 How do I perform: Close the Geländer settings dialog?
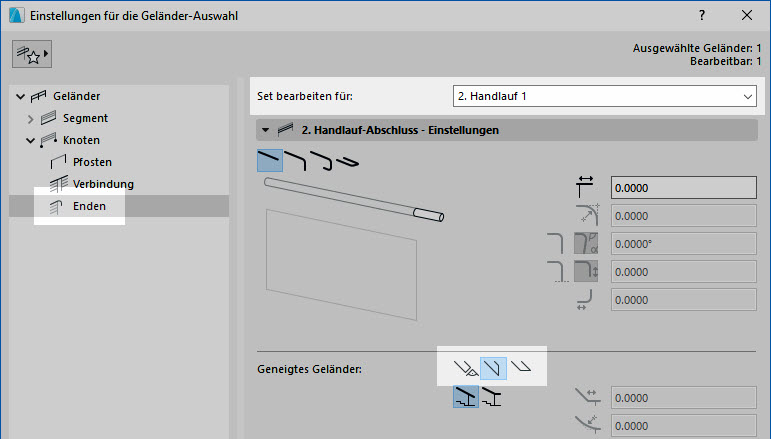point(747,15)
